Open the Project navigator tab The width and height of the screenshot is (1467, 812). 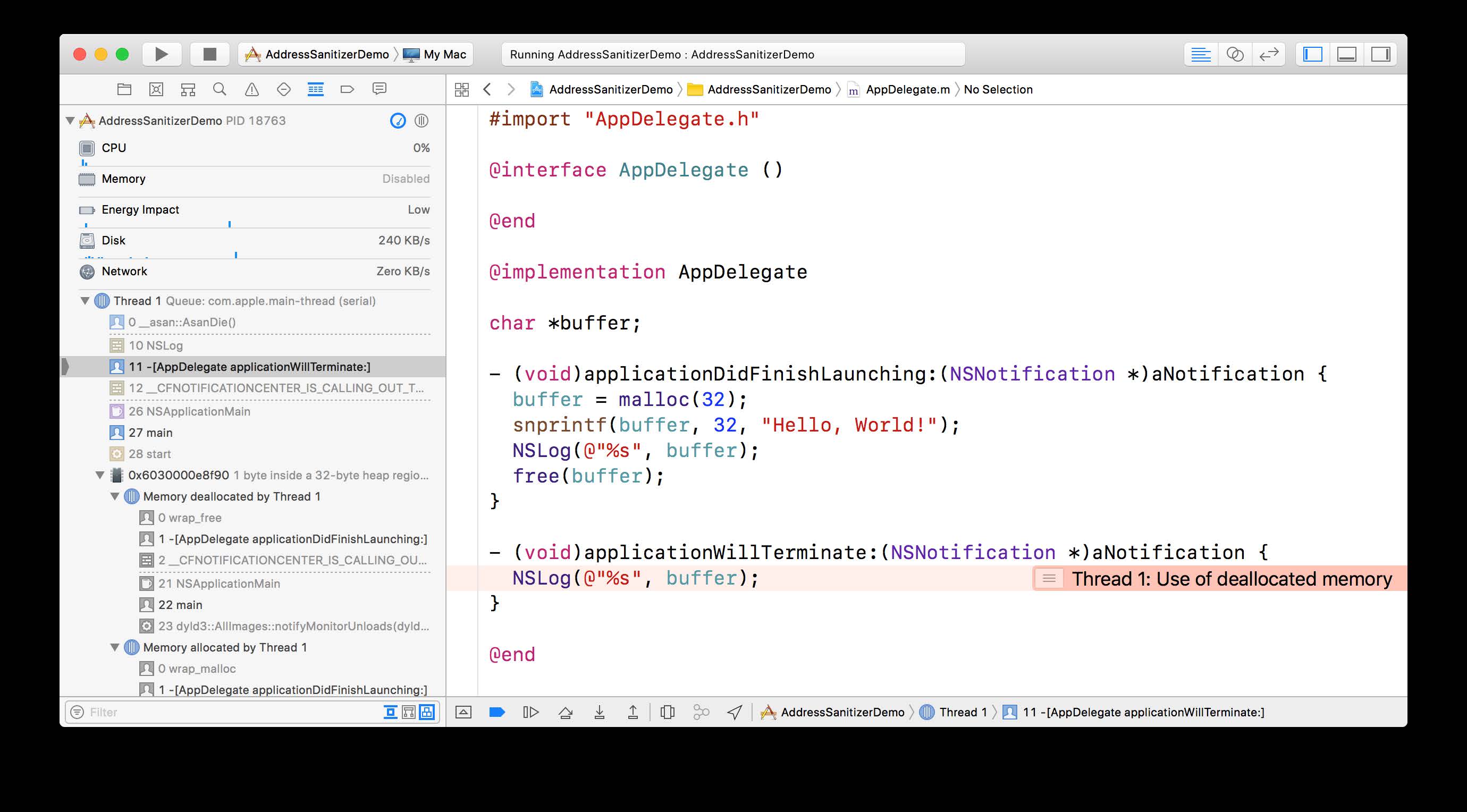pyautogui.click(x=124, y=89)
